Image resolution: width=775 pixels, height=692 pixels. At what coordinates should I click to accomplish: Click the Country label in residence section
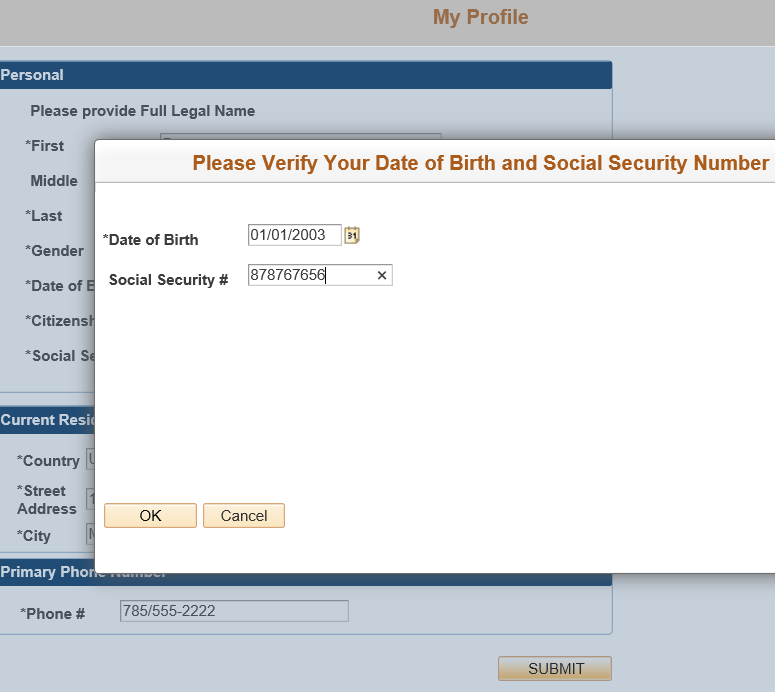(50, 461)
